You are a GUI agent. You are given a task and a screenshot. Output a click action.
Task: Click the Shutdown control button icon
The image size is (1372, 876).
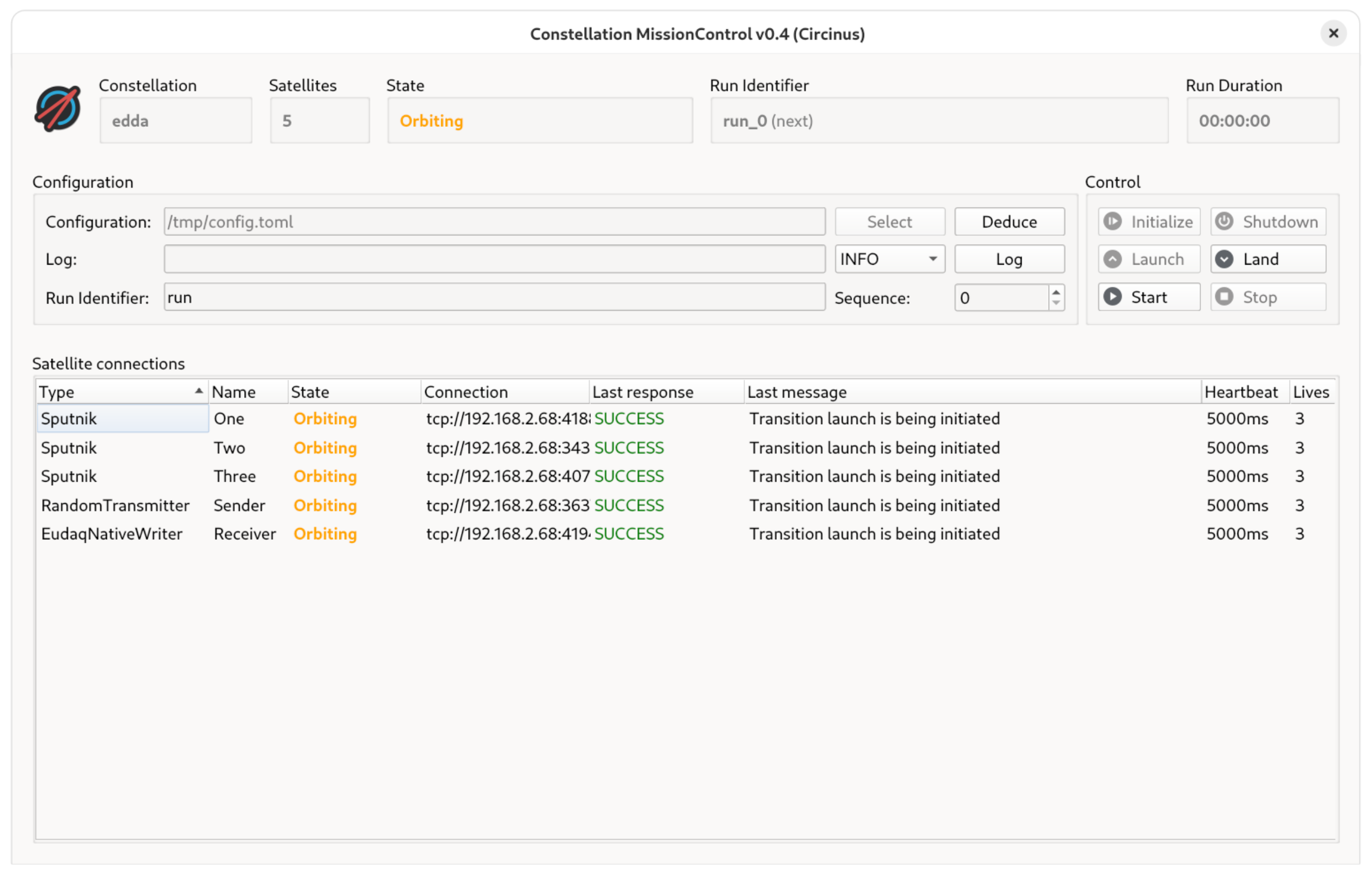click(x=1225, y=221)
